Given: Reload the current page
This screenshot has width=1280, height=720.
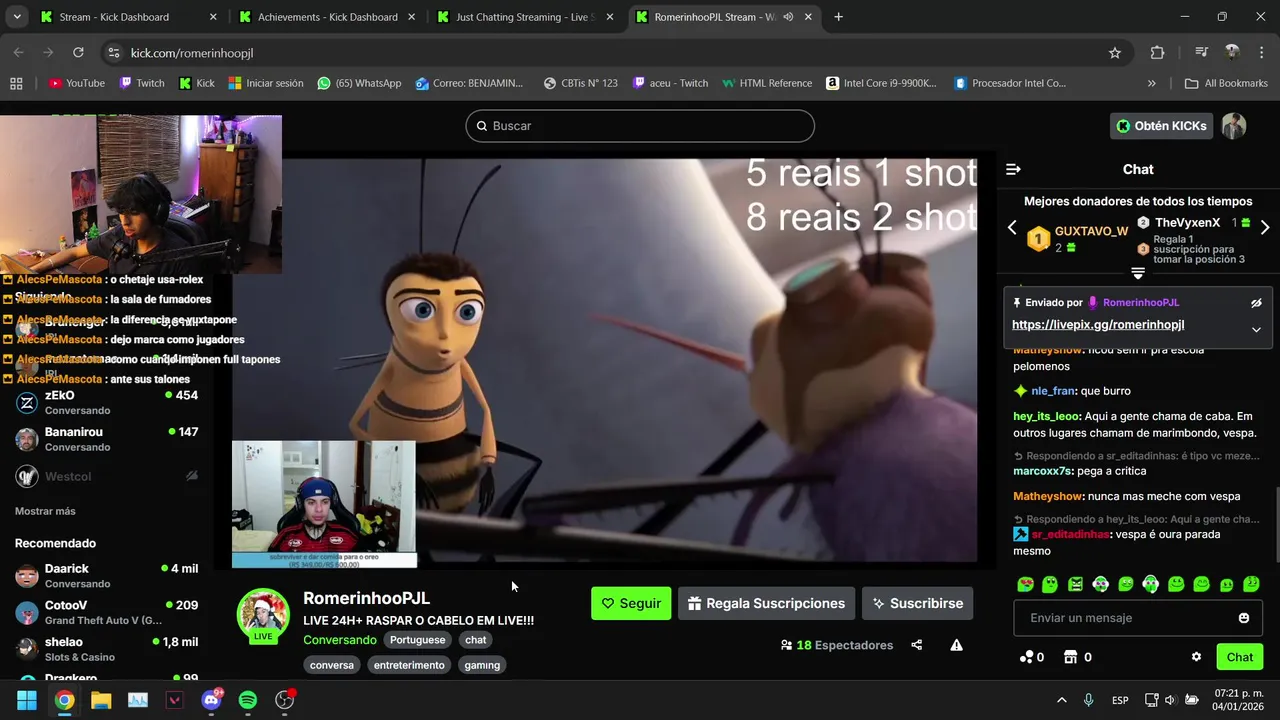Looking at the screenshot, I should coord(78,53).
